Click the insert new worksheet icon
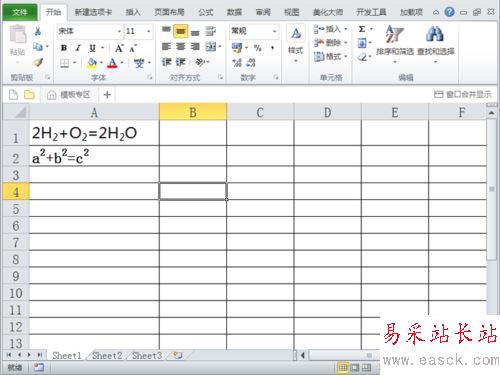The height and width of the screenshot is (375, 500). (x=178, y=356)
